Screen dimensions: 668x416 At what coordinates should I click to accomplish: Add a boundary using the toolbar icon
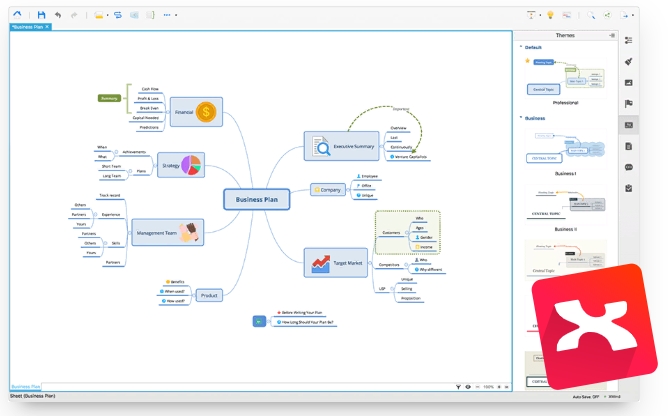pos(134,15)
